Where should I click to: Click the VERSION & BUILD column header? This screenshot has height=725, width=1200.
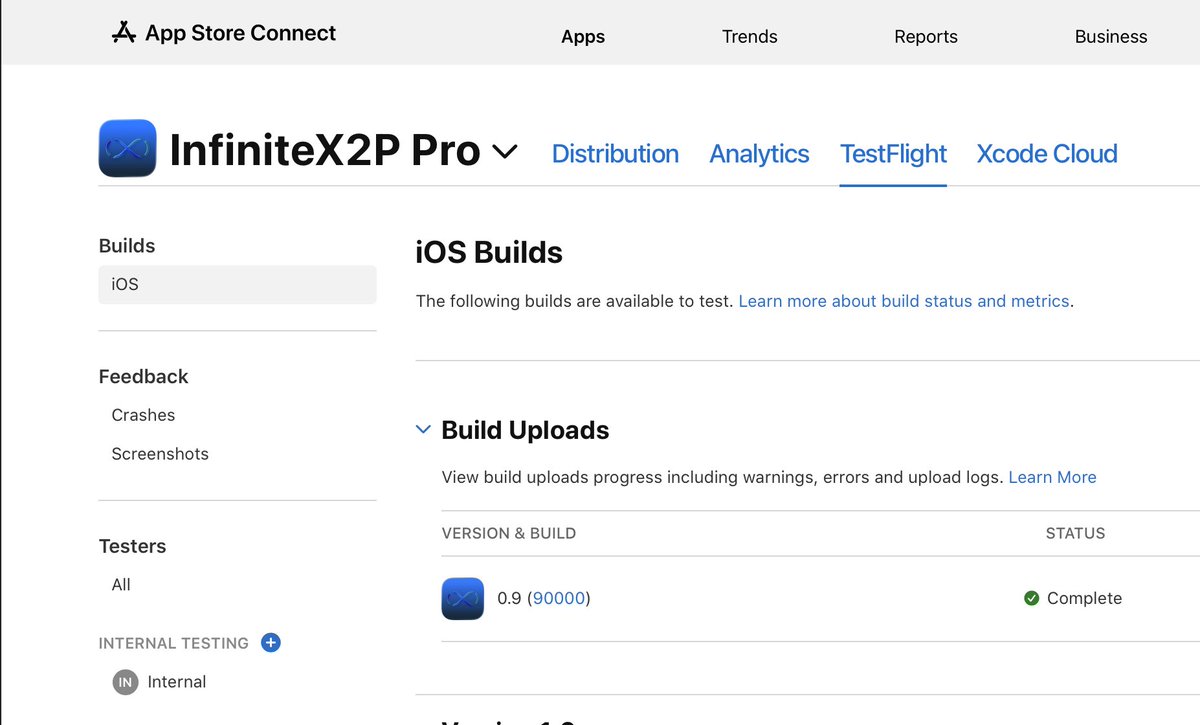point(509,533)
